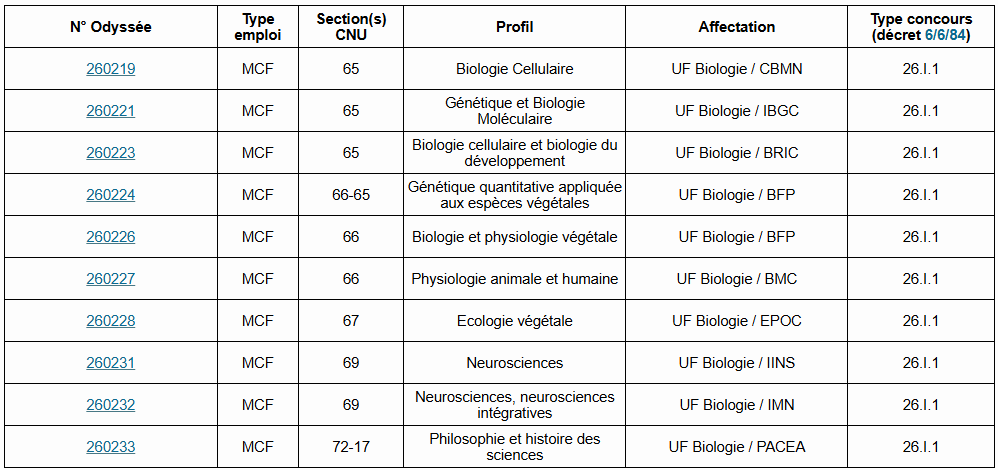This screenshot has height=470, width=998.
Task: Follow the 260224 link
Action: coord(110,195)
